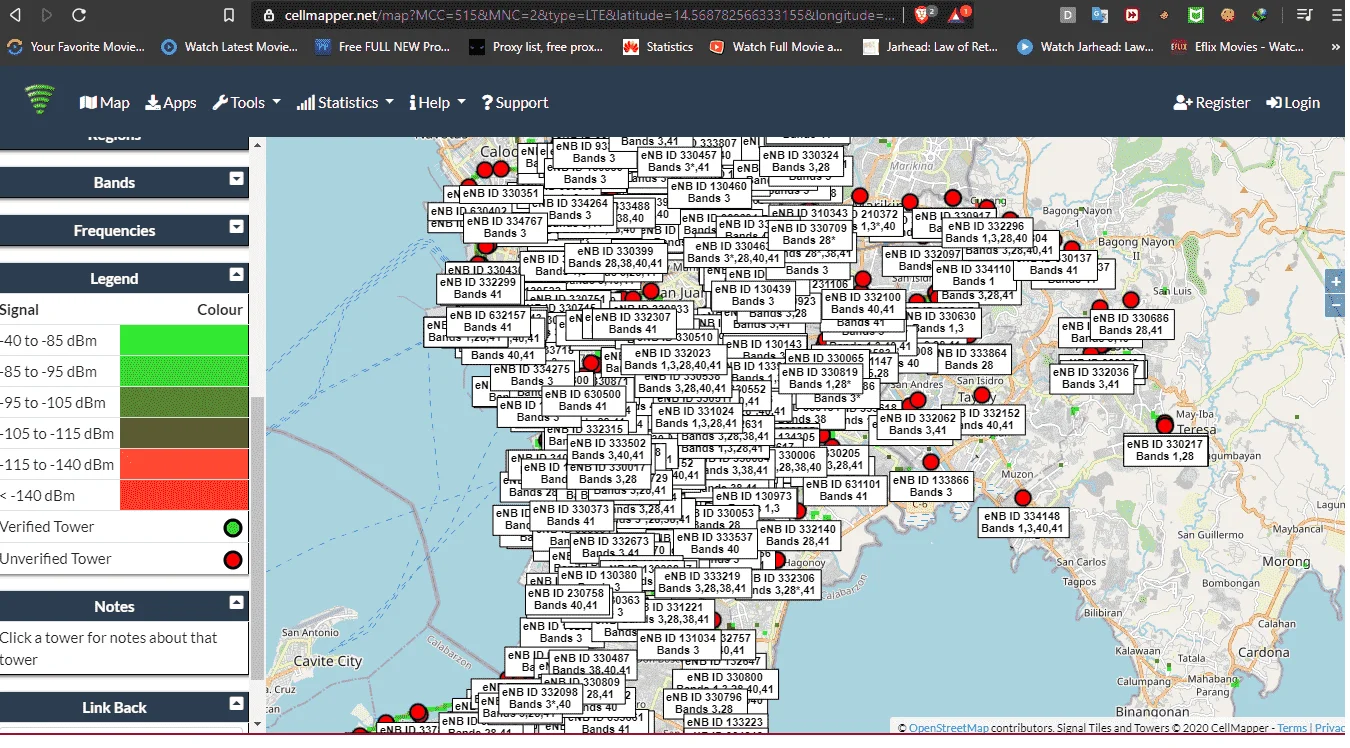1350x748 pixels.
Task: Expand the Frequencies panel toggle
Action: [x=236, y=227]
